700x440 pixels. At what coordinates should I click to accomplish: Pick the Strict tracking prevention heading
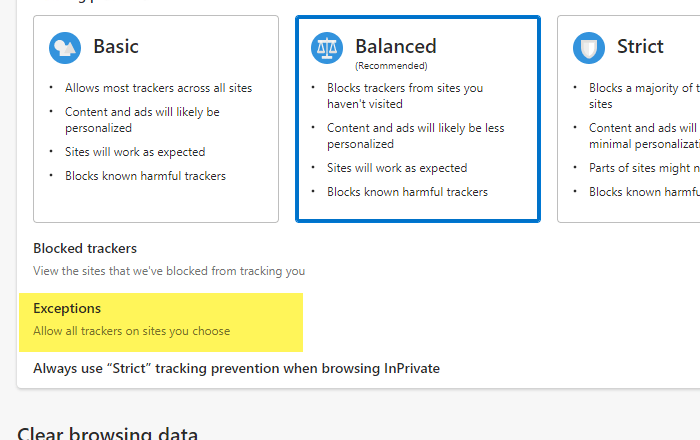coord(640,46)
